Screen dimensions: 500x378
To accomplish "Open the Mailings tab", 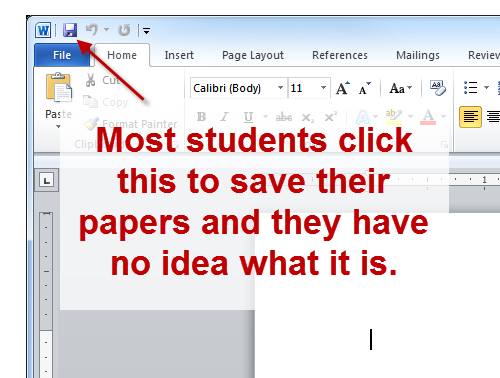I will [x=418, y=55].
